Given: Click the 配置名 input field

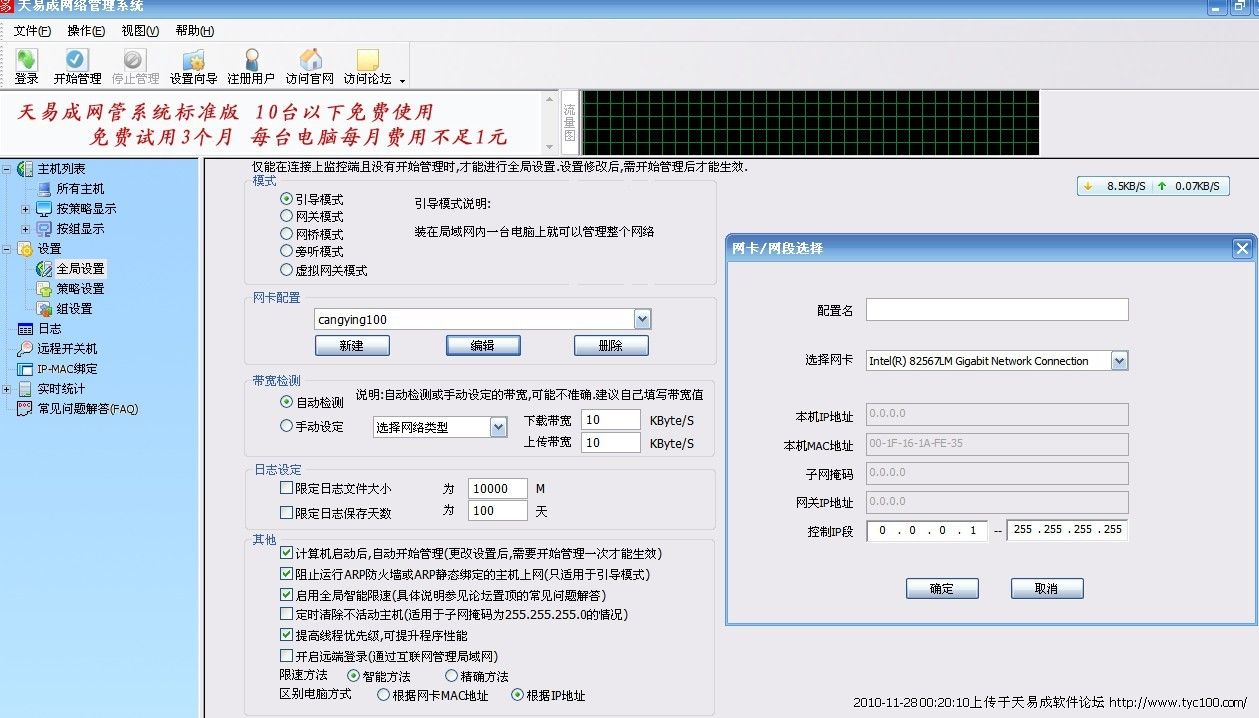Looking at the screenshot, I should click(x=997, y=310).
